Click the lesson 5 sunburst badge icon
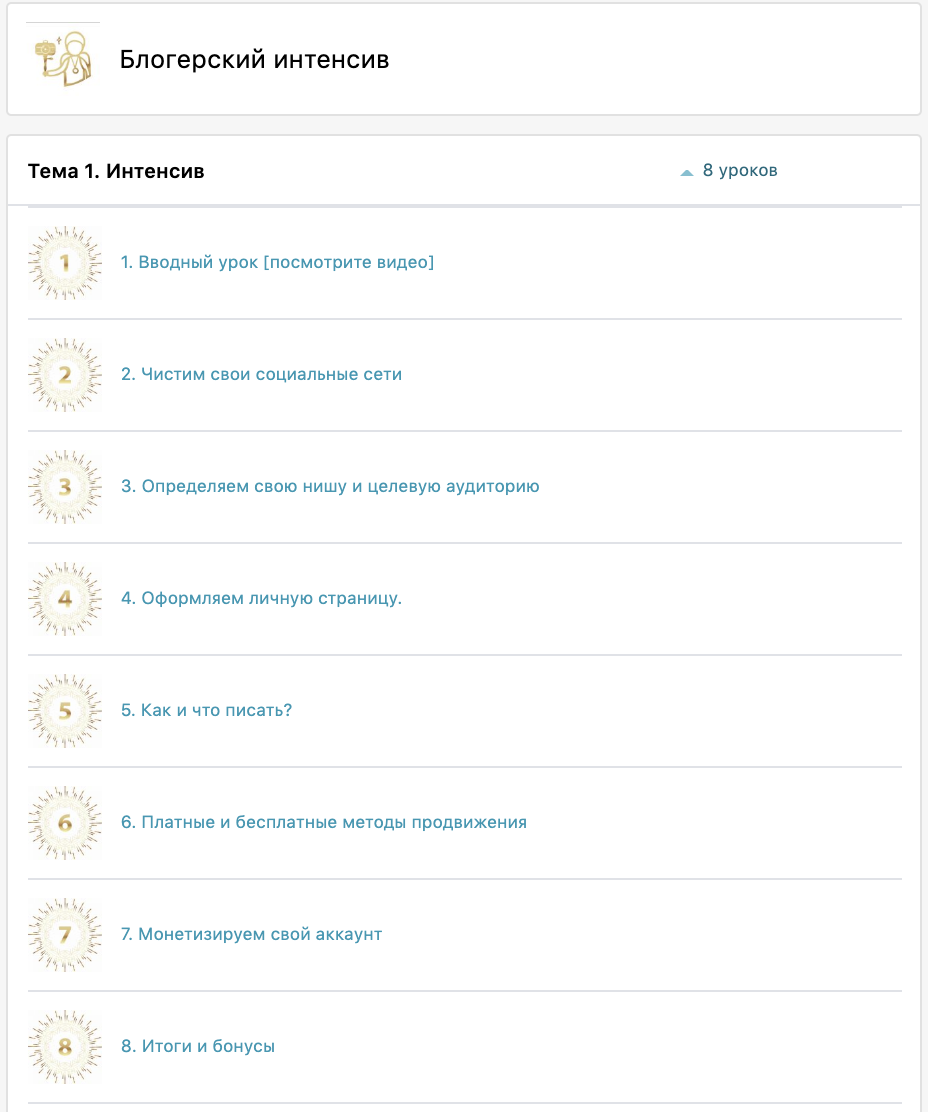This screenshot has width=928, height=1112. pyautogui.click(x=65, y=711)
